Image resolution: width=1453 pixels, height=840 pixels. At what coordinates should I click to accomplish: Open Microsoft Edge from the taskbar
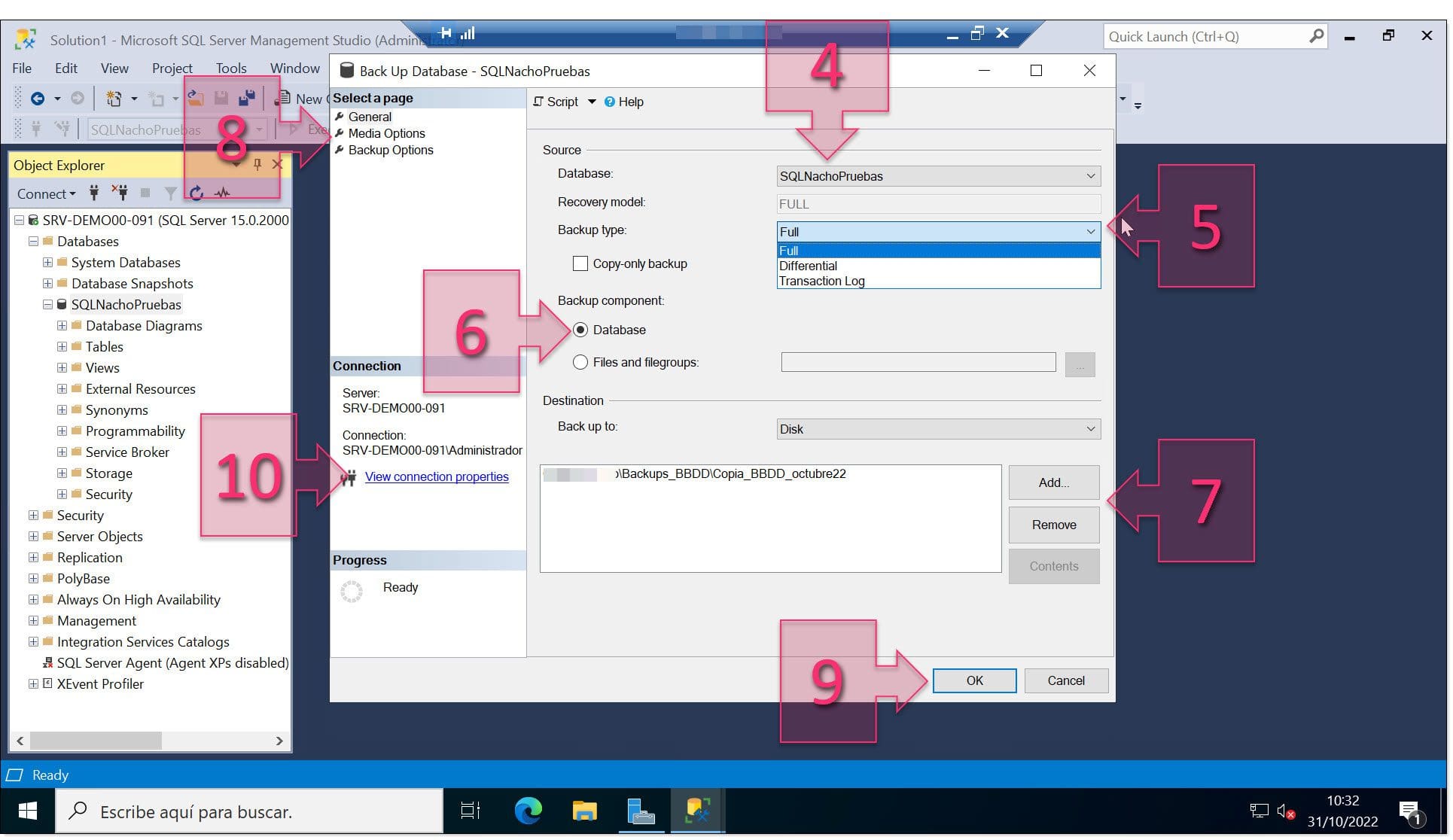click(528, 811)
